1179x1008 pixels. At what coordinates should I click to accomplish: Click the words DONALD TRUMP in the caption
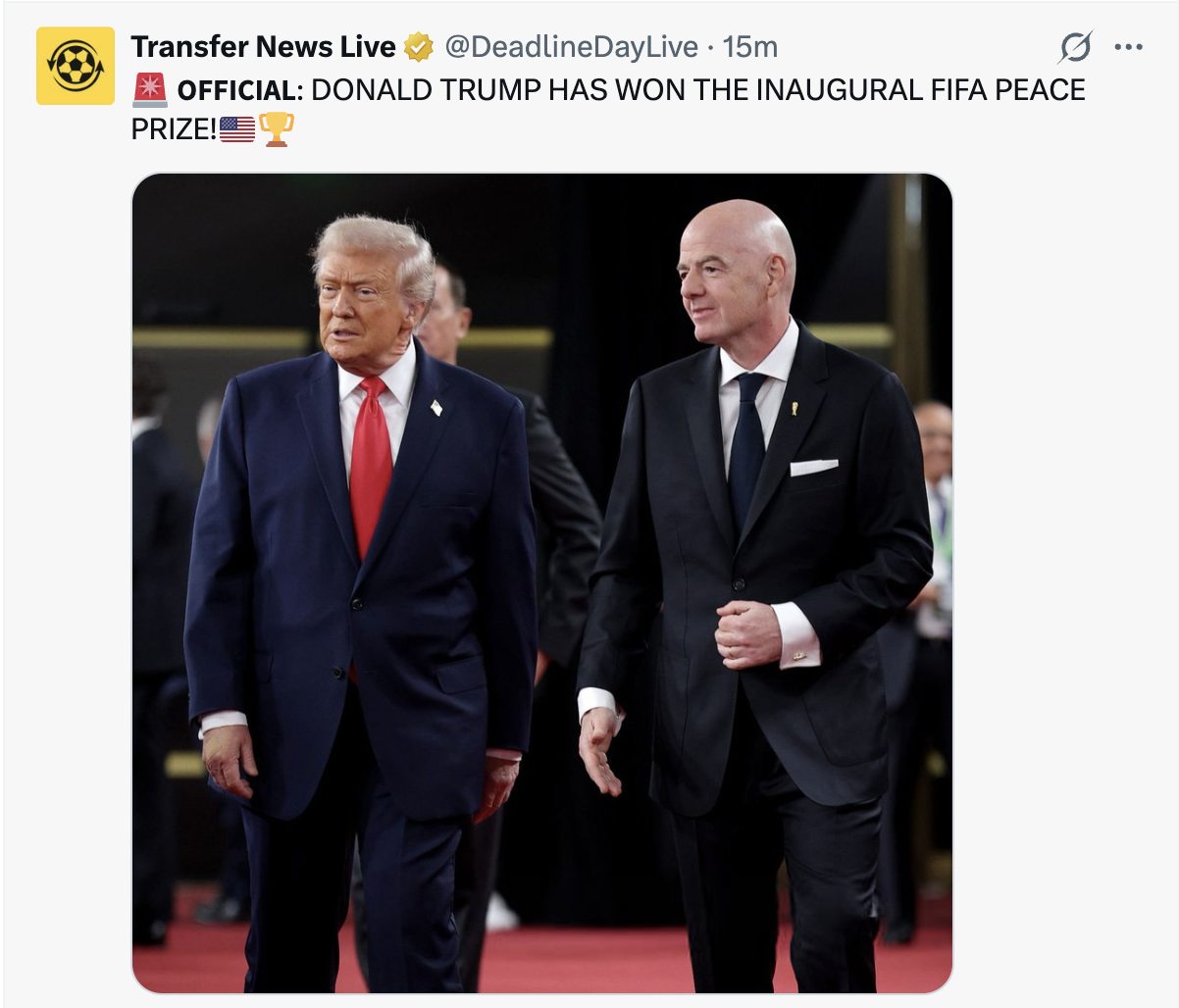(x=426, y=90)
